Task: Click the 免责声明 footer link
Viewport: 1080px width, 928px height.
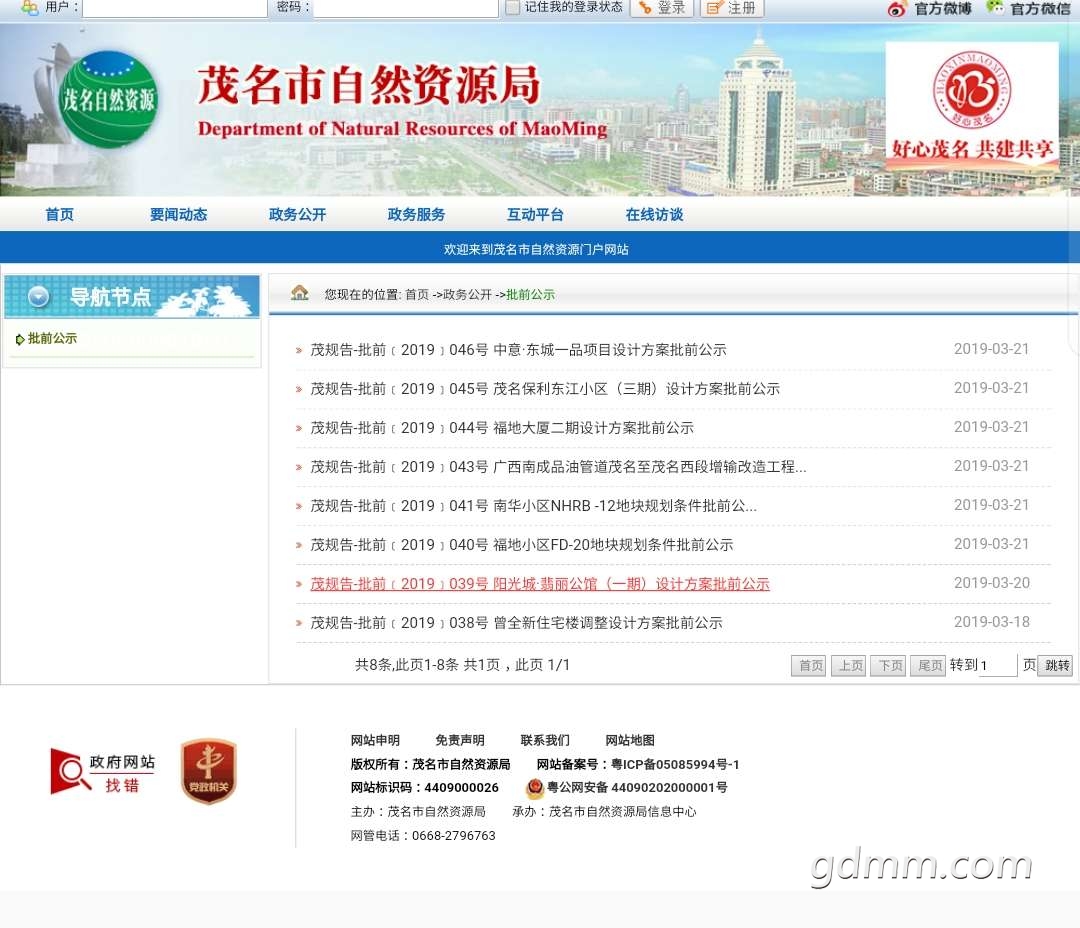Action: click(460, 740)
